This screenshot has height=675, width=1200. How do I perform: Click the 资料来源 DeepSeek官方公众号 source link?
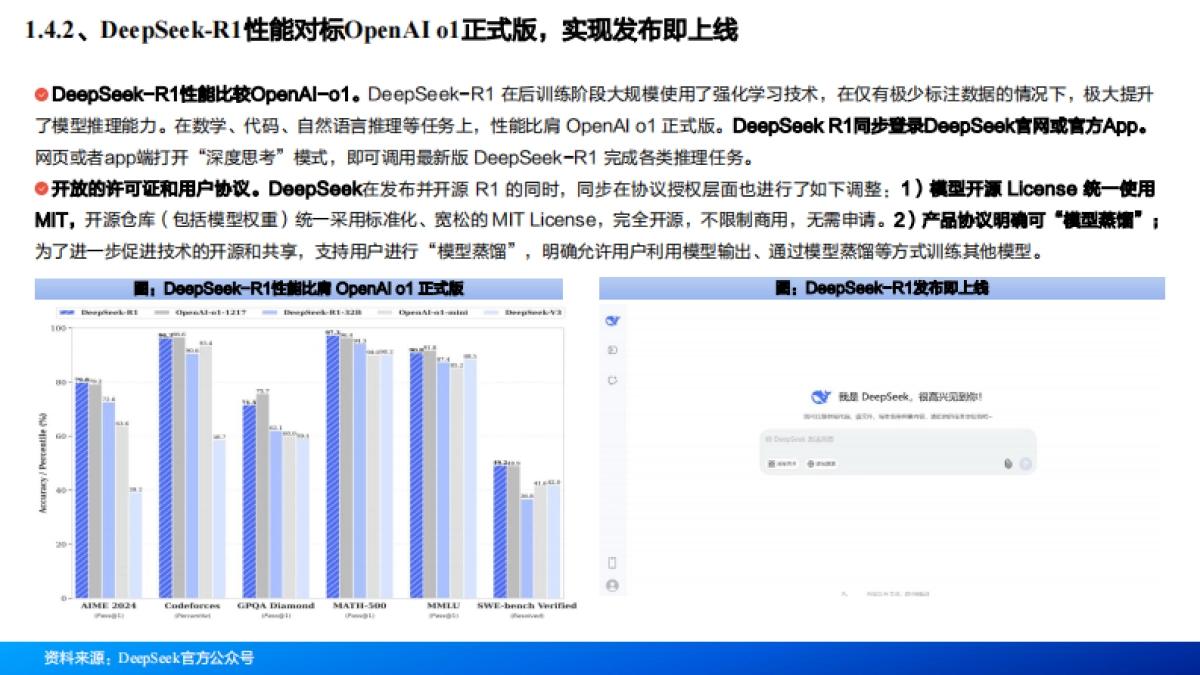(148, 659)
